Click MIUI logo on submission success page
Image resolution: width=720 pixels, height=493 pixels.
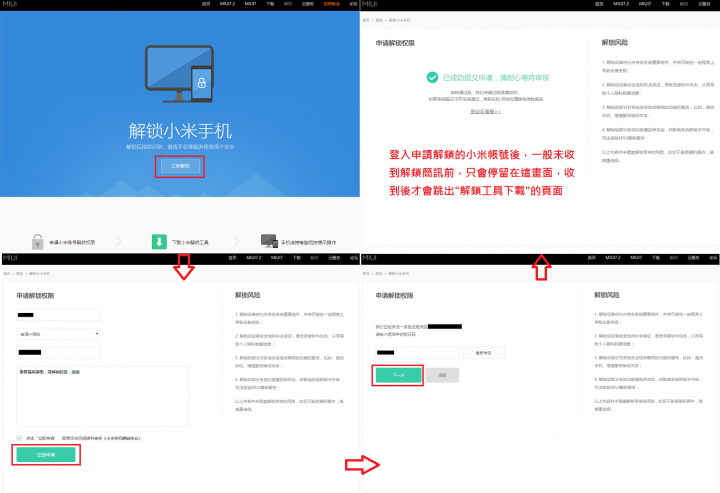(x=370, y=4)
